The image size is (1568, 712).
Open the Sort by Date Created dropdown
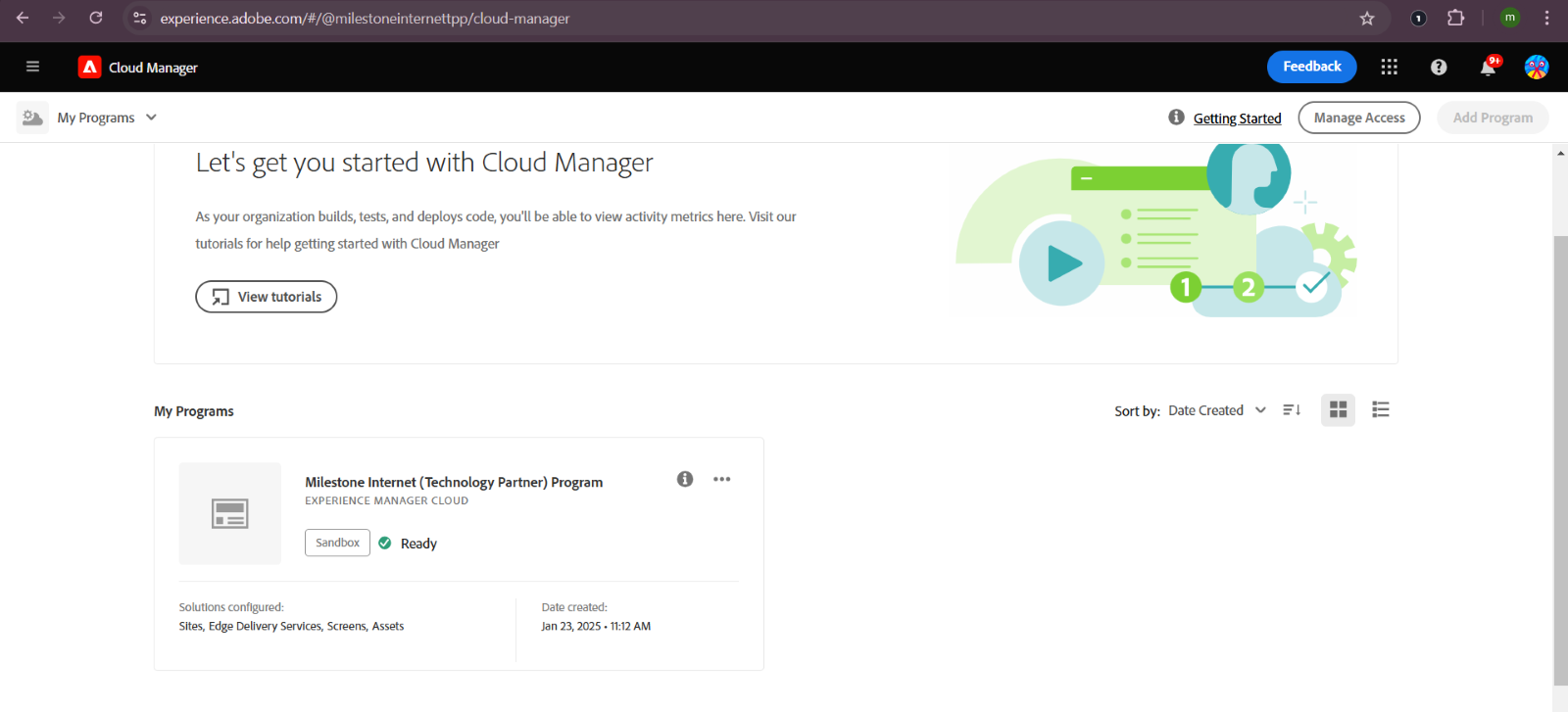pos(1217,410)
